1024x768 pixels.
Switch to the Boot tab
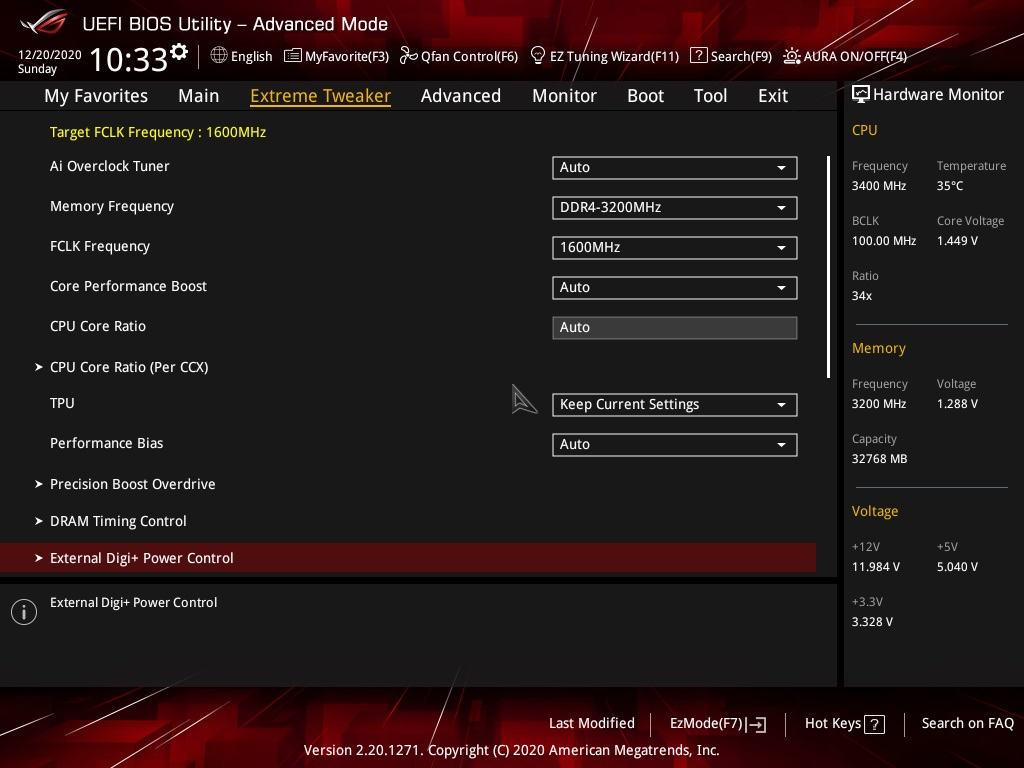(645, 96)
